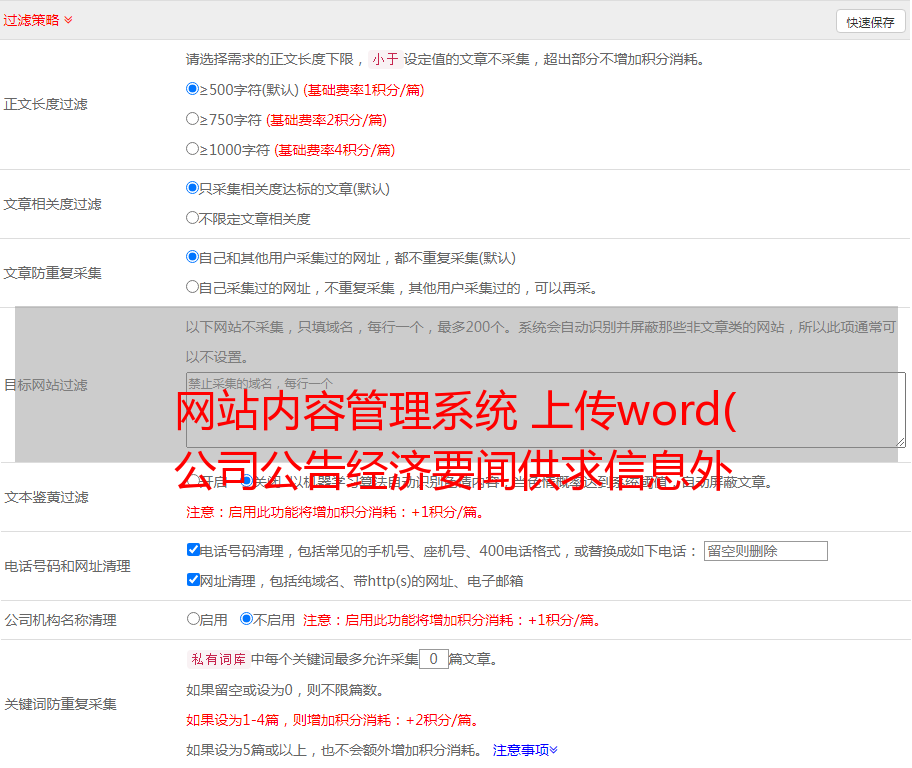Image resolution: width=912 pixels, height=768 pixels.
Task: Click the domain textarea resize handle
Action: [900, 442]
